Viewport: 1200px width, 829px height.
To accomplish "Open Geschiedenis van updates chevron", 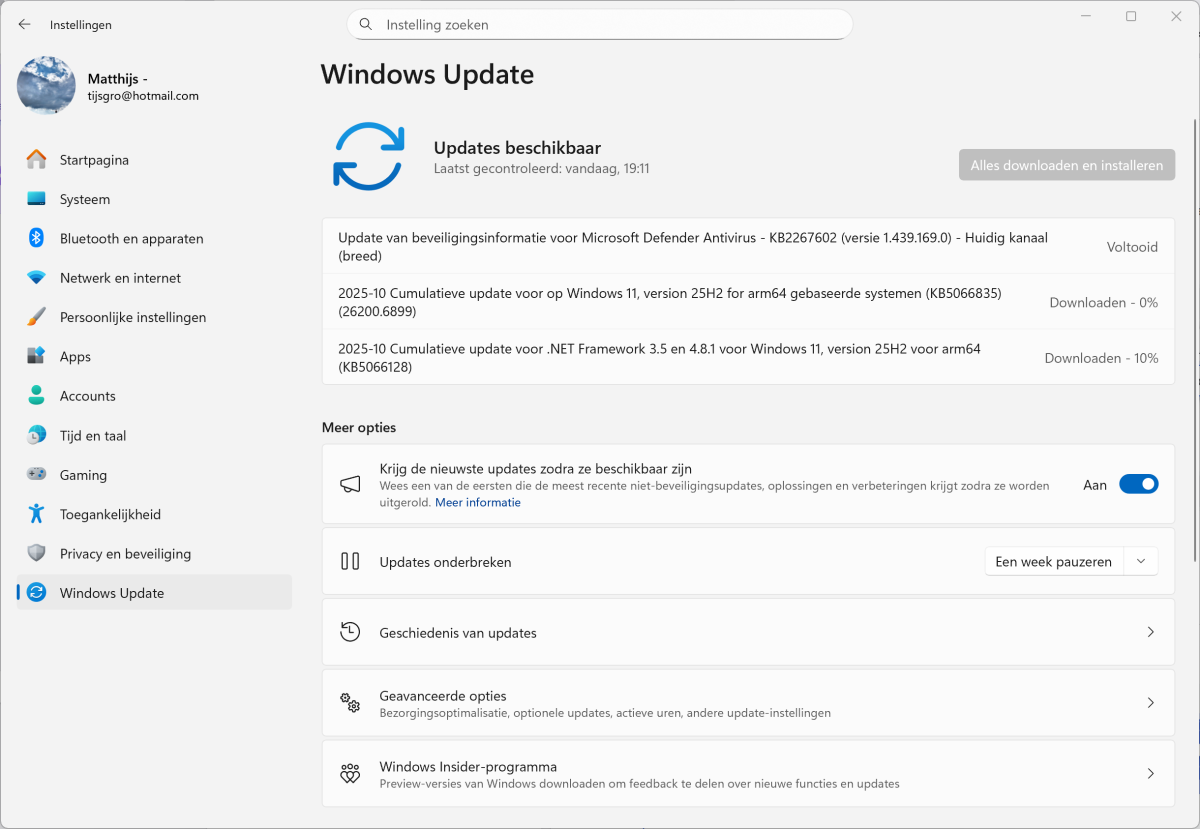I will click(1150, 632).
